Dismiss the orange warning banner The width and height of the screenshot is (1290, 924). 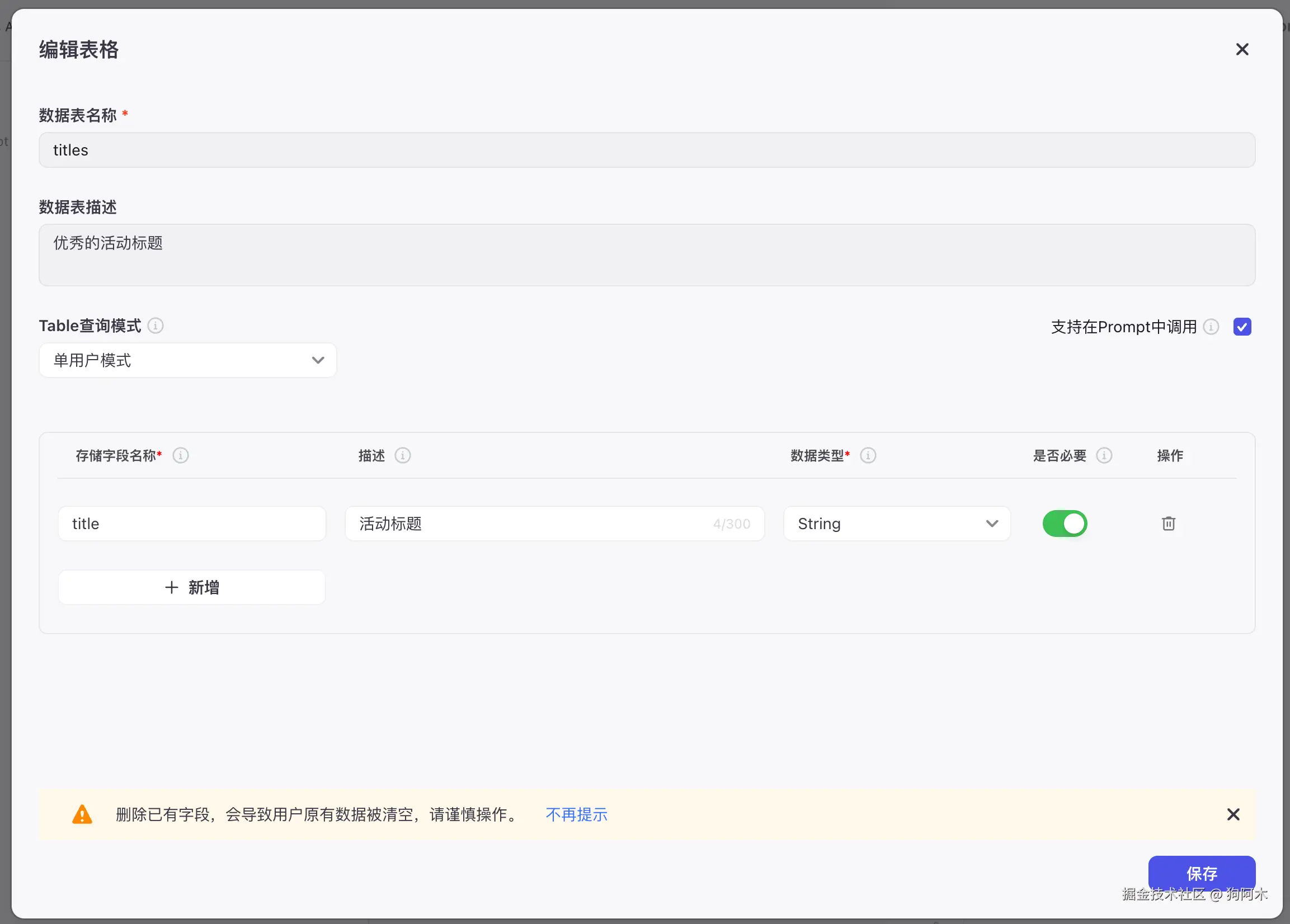[x=1233, y=815]
